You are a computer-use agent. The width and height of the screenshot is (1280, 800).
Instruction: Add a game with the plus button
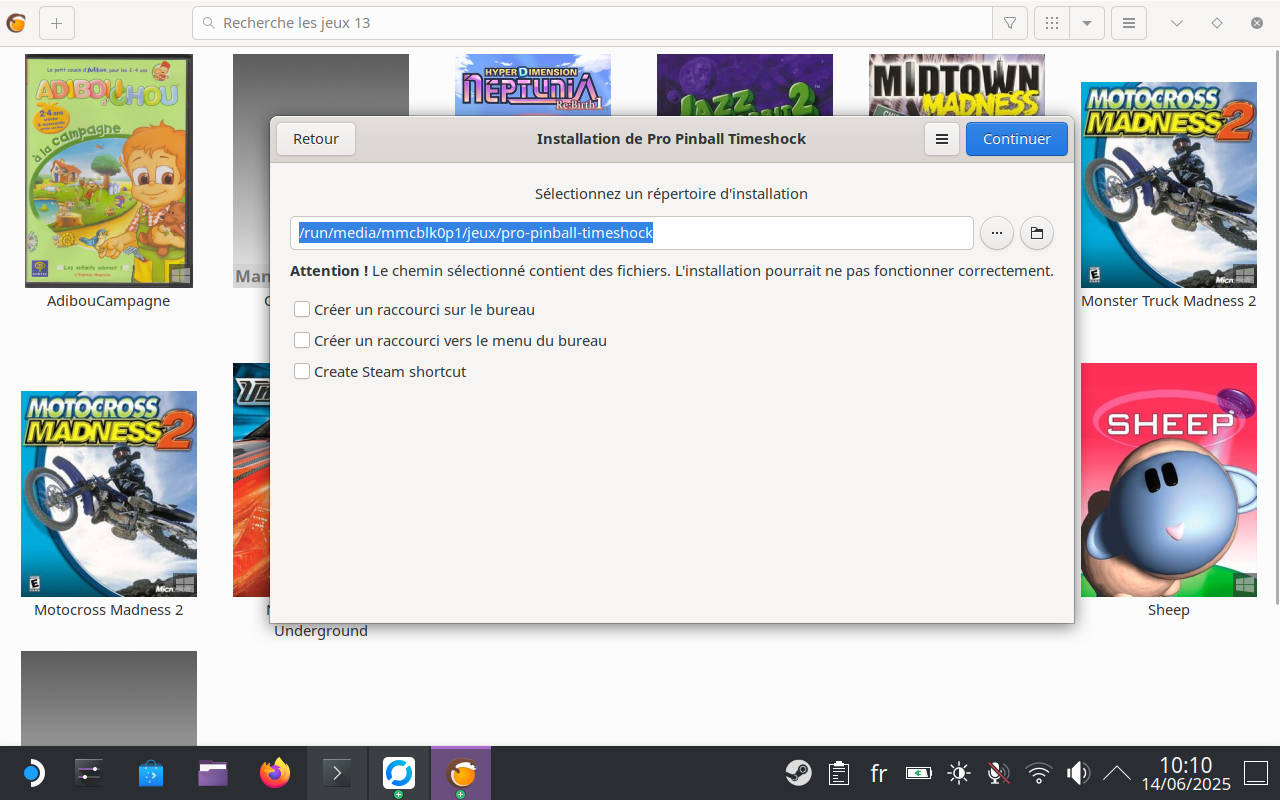coord(56,23)
